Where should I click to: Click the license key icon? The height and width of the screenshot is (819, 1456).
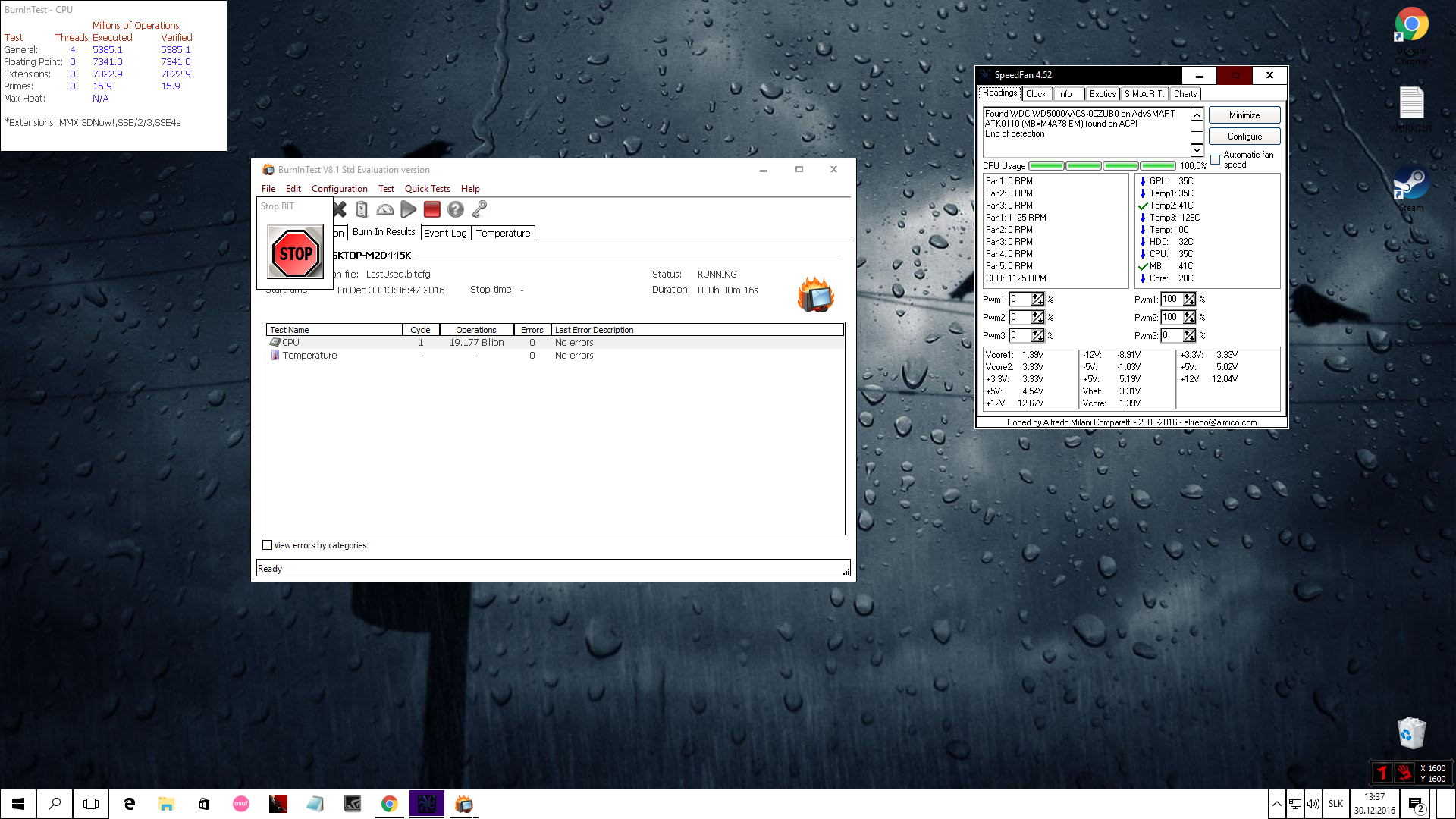pos(479,210)
